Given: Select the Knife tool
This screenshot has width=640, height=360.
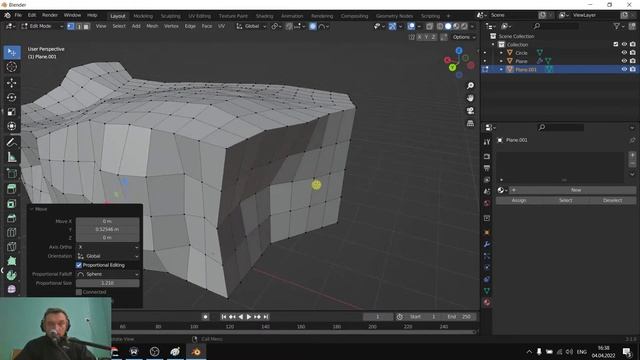Looking at the screenshot, I should tap(11, 247).
